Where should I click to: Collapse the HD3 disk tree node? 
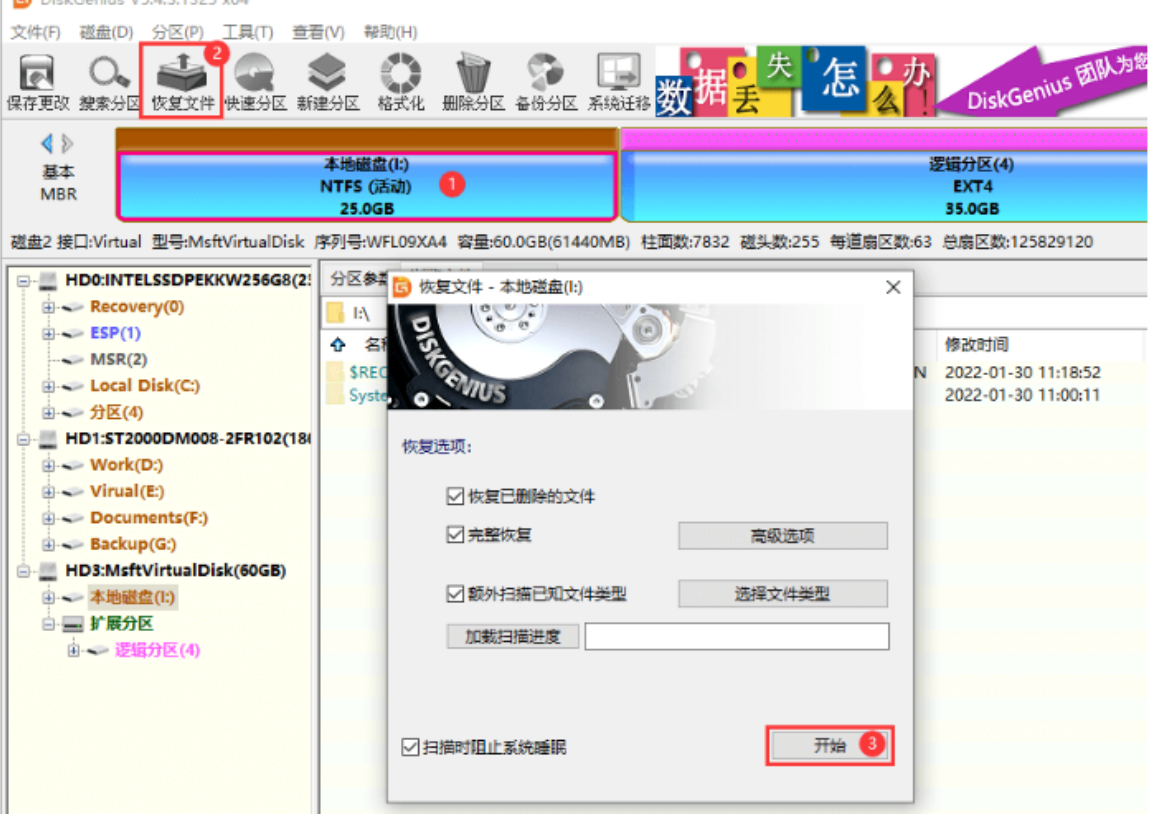point(23,571)
